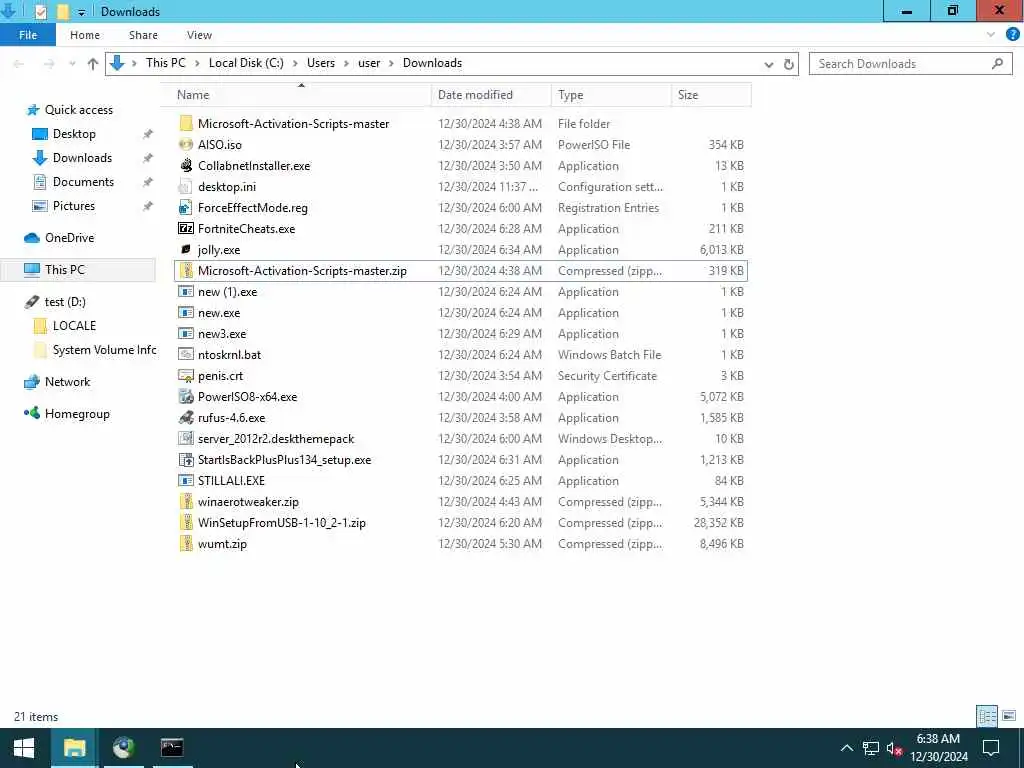Click the taskbar clock showing 6:38 AM

938,748
